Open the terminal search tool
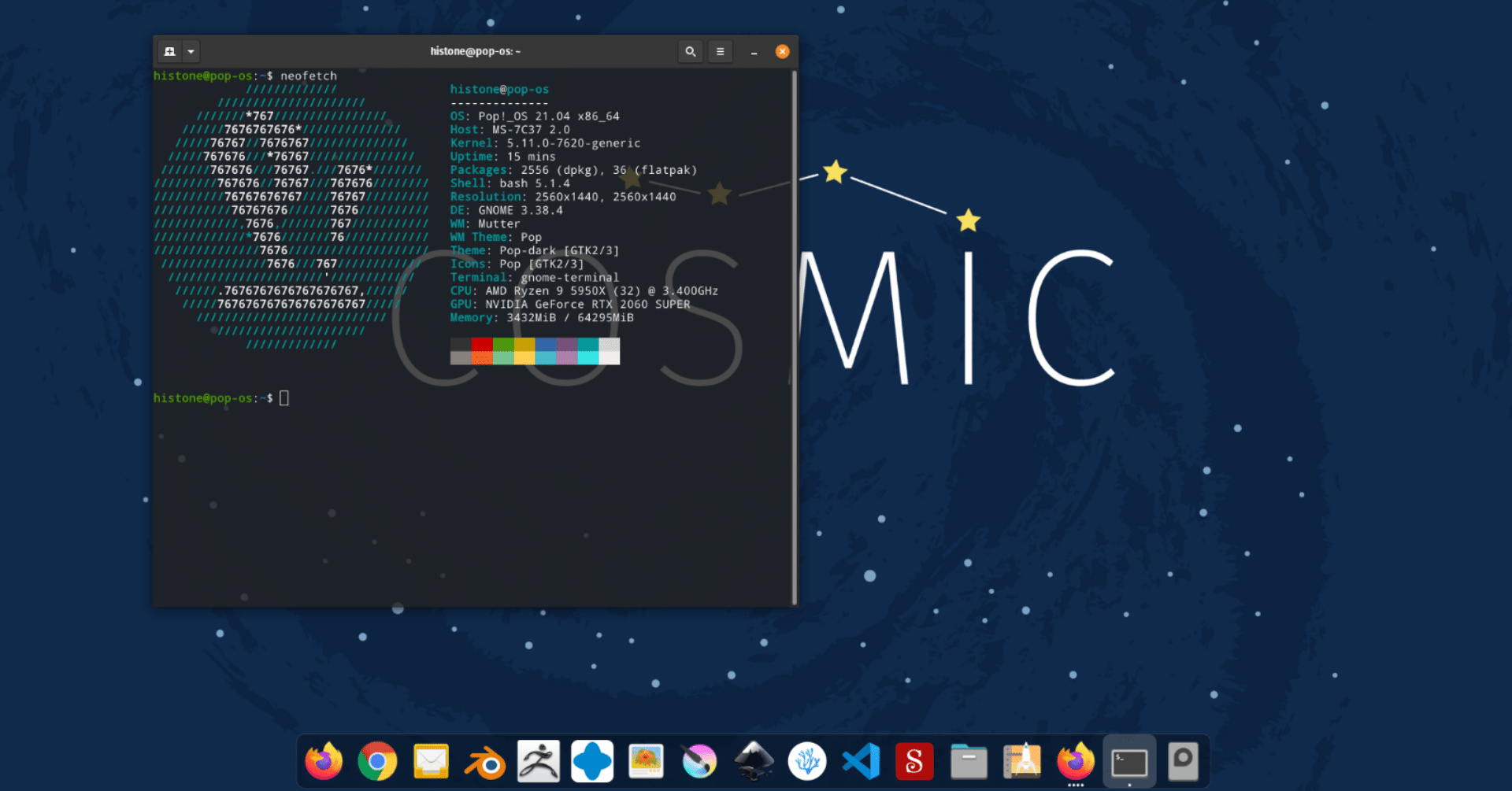Screen dimensions: 1512x791 tap(691, 52)
